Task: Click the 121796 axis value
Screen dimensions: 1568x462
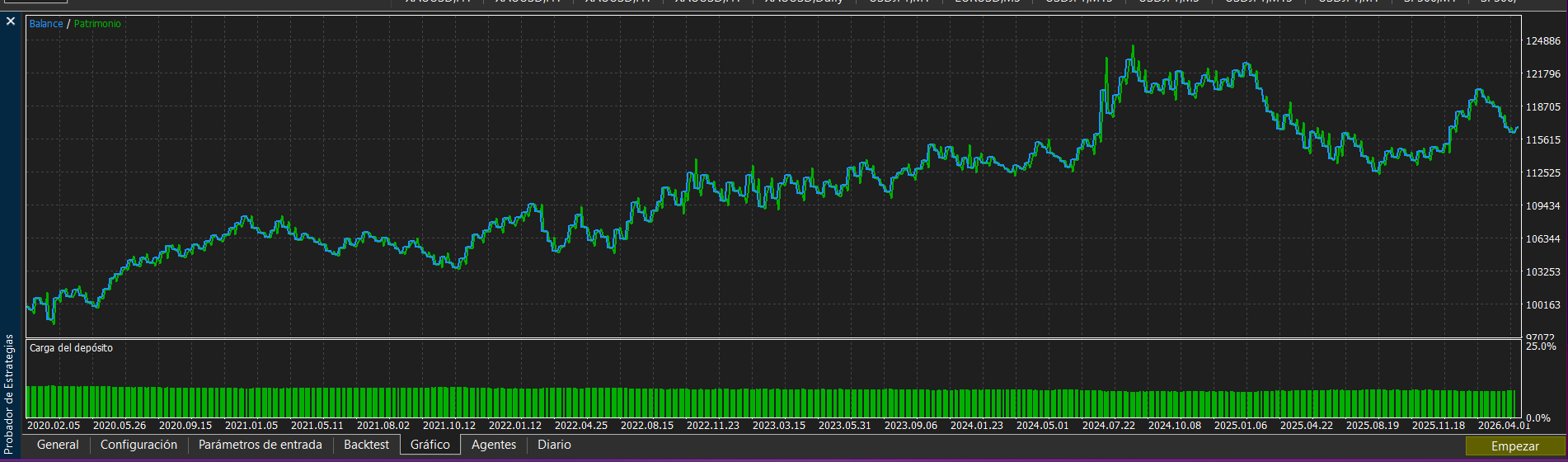Action: [x=1542, y=73]
